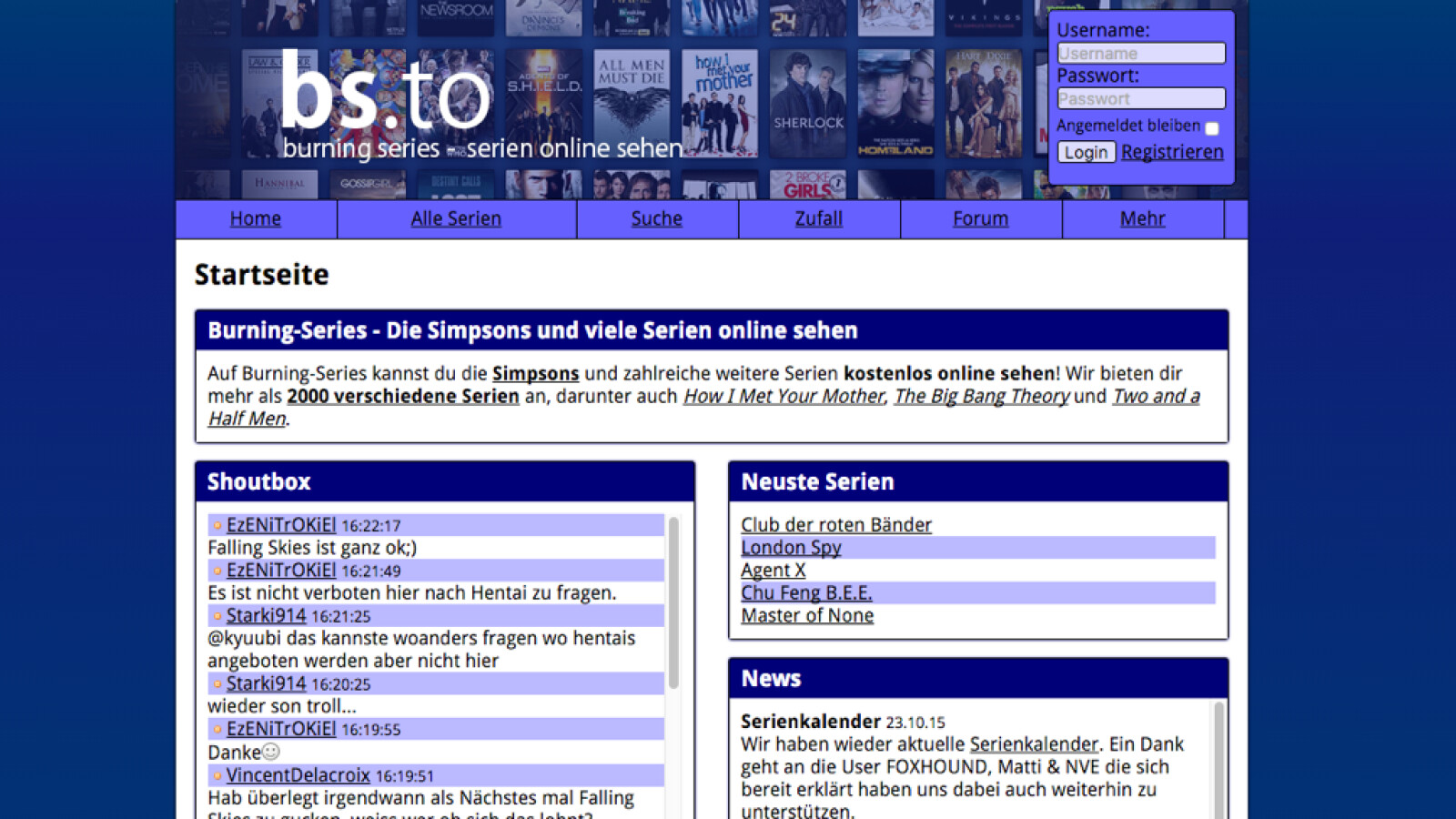This screenshot has width=1456, height=819.
Task: Open the Mehr navigation menu
Action: click(x=1142, y=218)
